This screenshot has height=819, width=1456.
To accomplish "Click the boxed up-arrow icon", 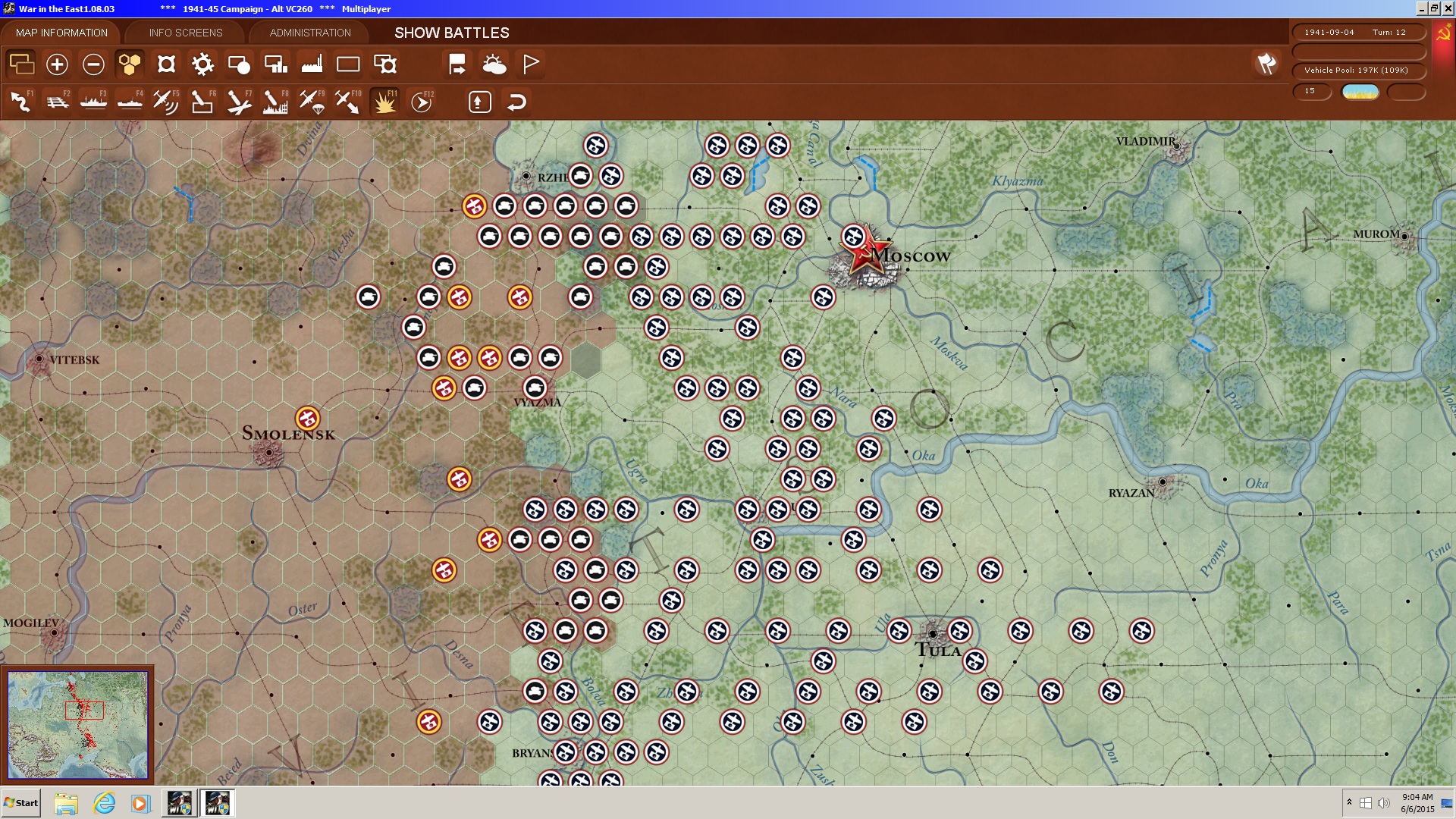I will click(480, 102).
